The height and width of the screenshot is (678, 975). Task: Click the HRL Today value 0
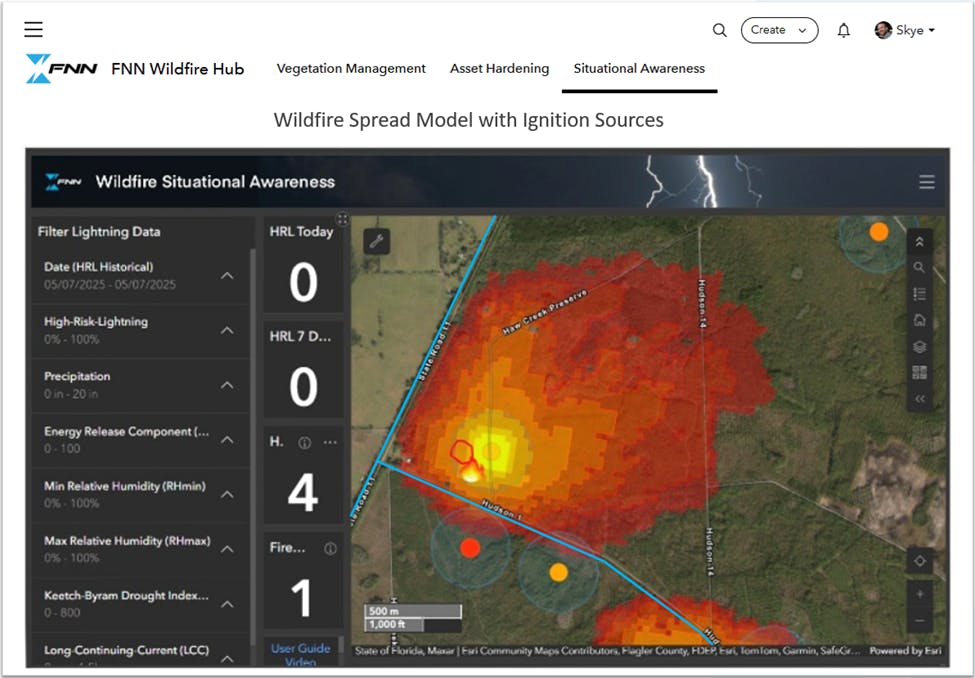click(x=303, y=282)
